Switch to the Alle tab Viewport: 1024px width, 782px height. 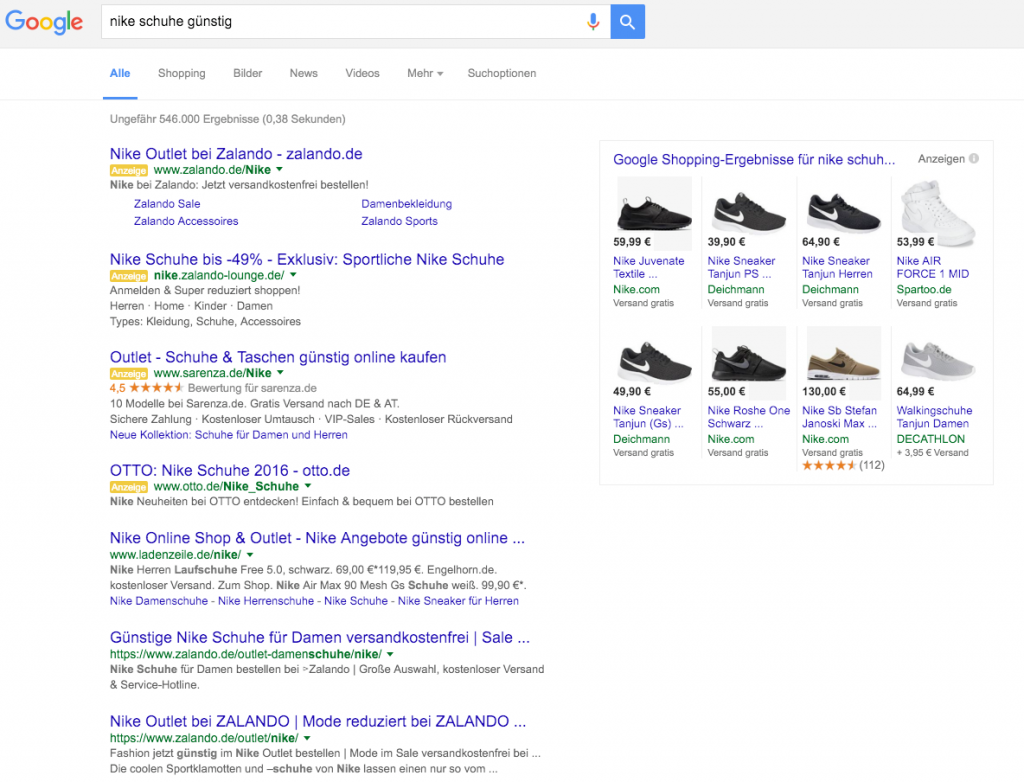[120, 73]
